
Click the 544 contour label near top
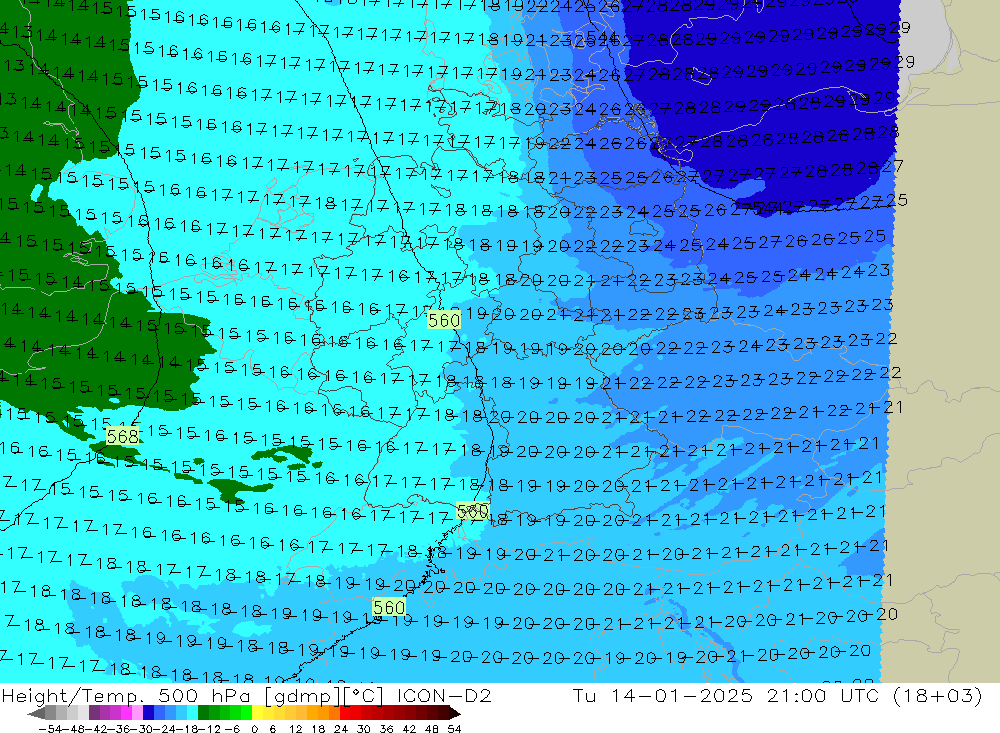click(x=601, y=36)
